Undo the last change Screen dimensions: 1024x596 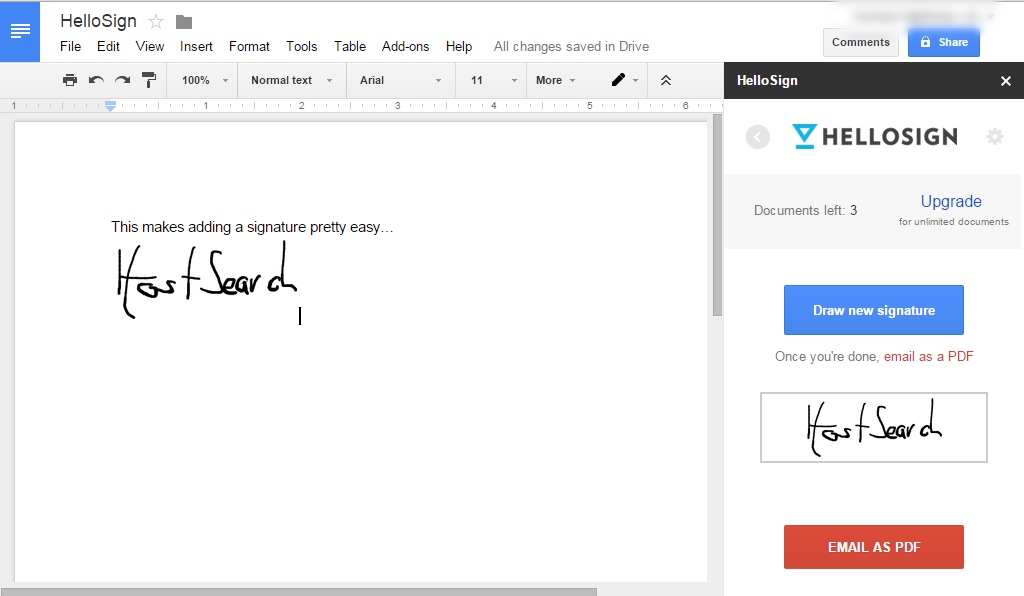95,80
